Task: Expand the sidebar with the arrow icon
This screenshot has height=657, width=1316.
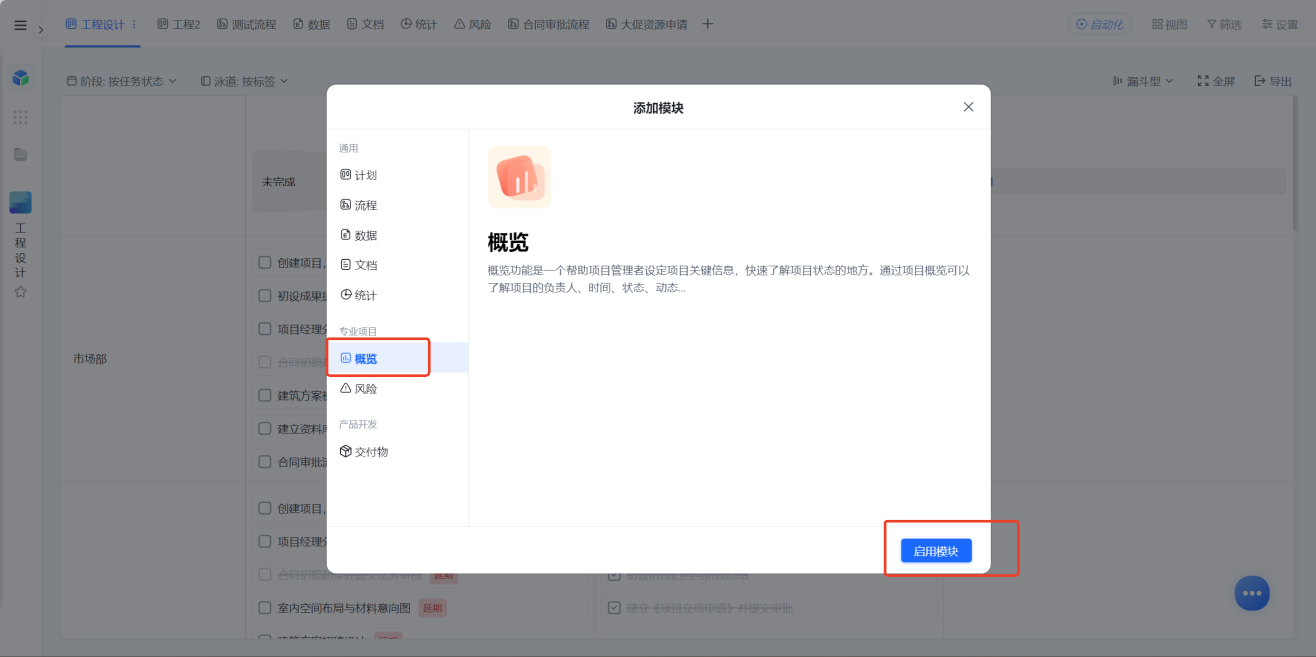Action: pyautogui.click(x=41, y=30)
